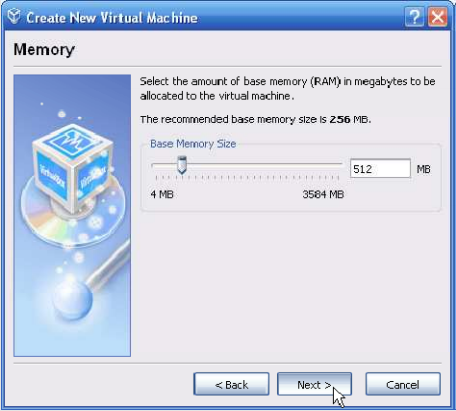Click the glowing wand sphere in the illustration

click(x=73, y=300)
